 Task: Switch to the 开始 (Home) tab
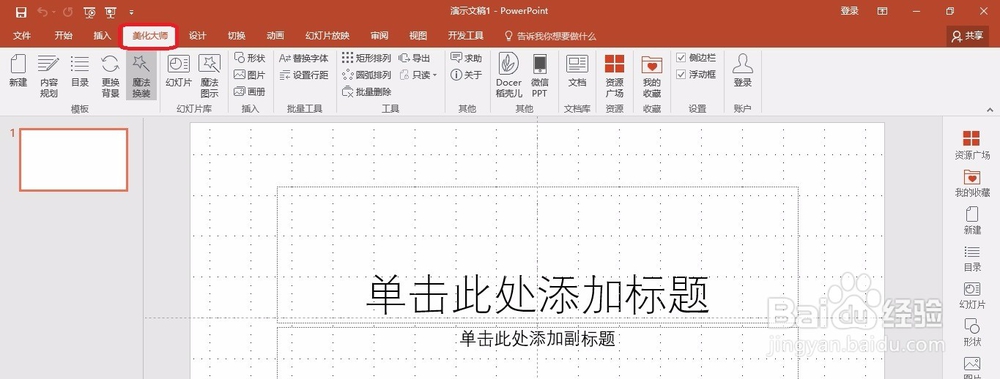pyautogui.click(x=63, y=36)
